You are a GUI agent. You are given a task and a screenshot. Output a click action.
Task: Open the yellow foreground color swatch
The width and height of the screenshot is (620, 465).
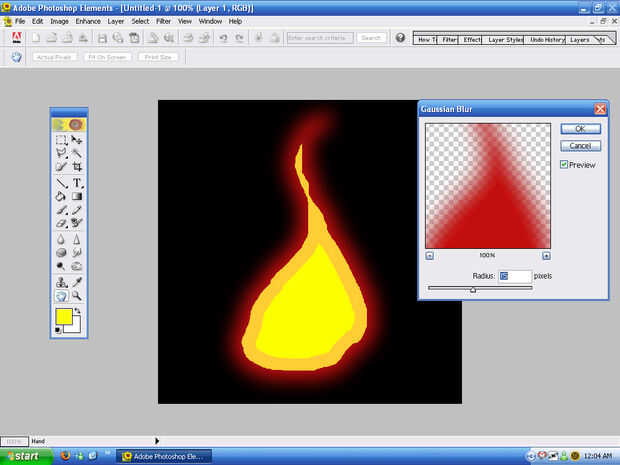(64, 316)
